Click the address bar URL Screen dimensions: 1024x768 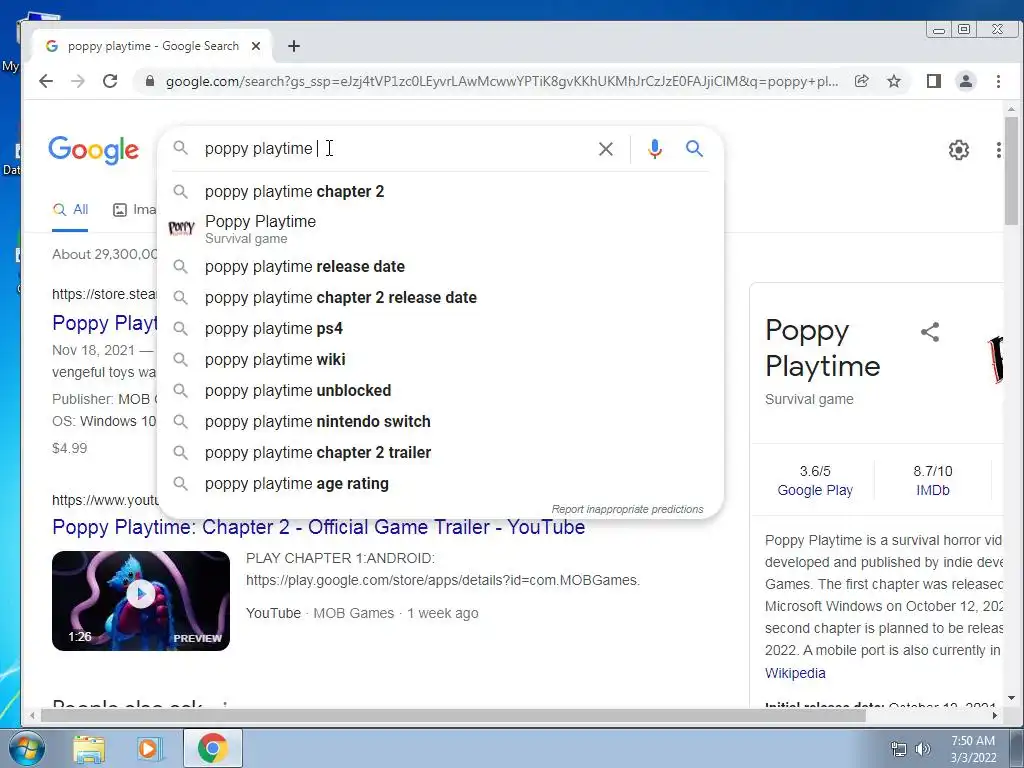[x=502, y=81]
